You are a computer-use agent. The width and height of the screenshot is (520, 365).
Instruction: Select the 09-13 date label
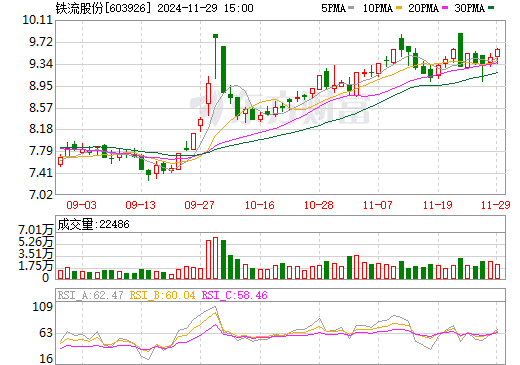[140, 205]
